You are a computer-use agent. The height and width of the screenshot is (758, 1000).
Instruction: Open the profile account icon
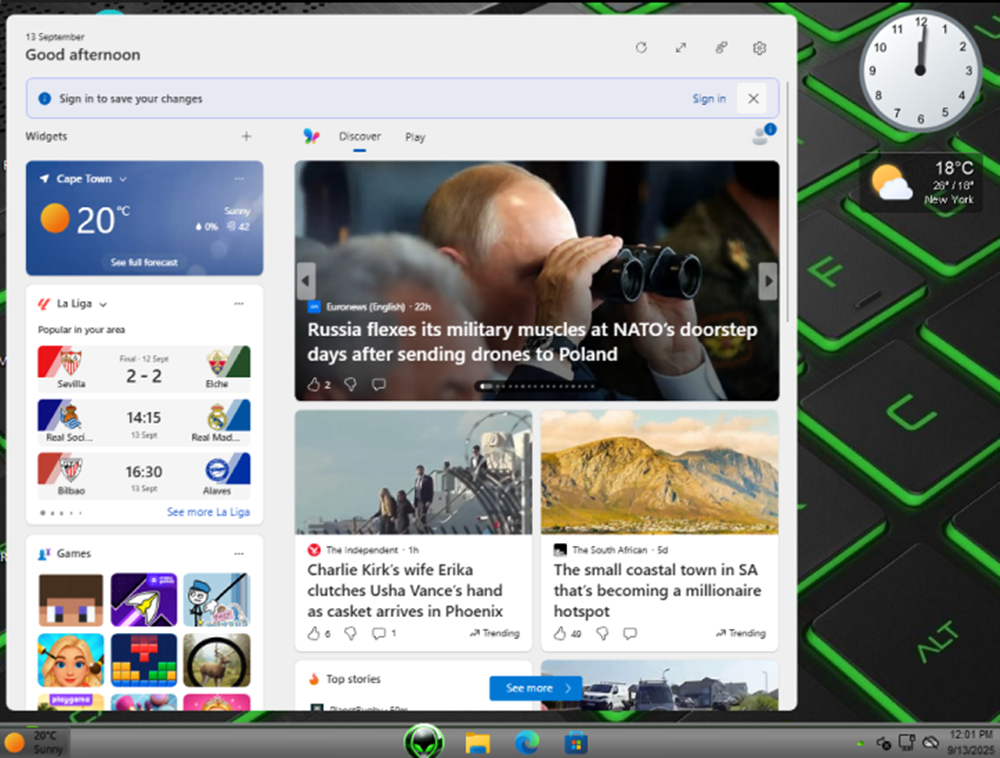point(761,137)
